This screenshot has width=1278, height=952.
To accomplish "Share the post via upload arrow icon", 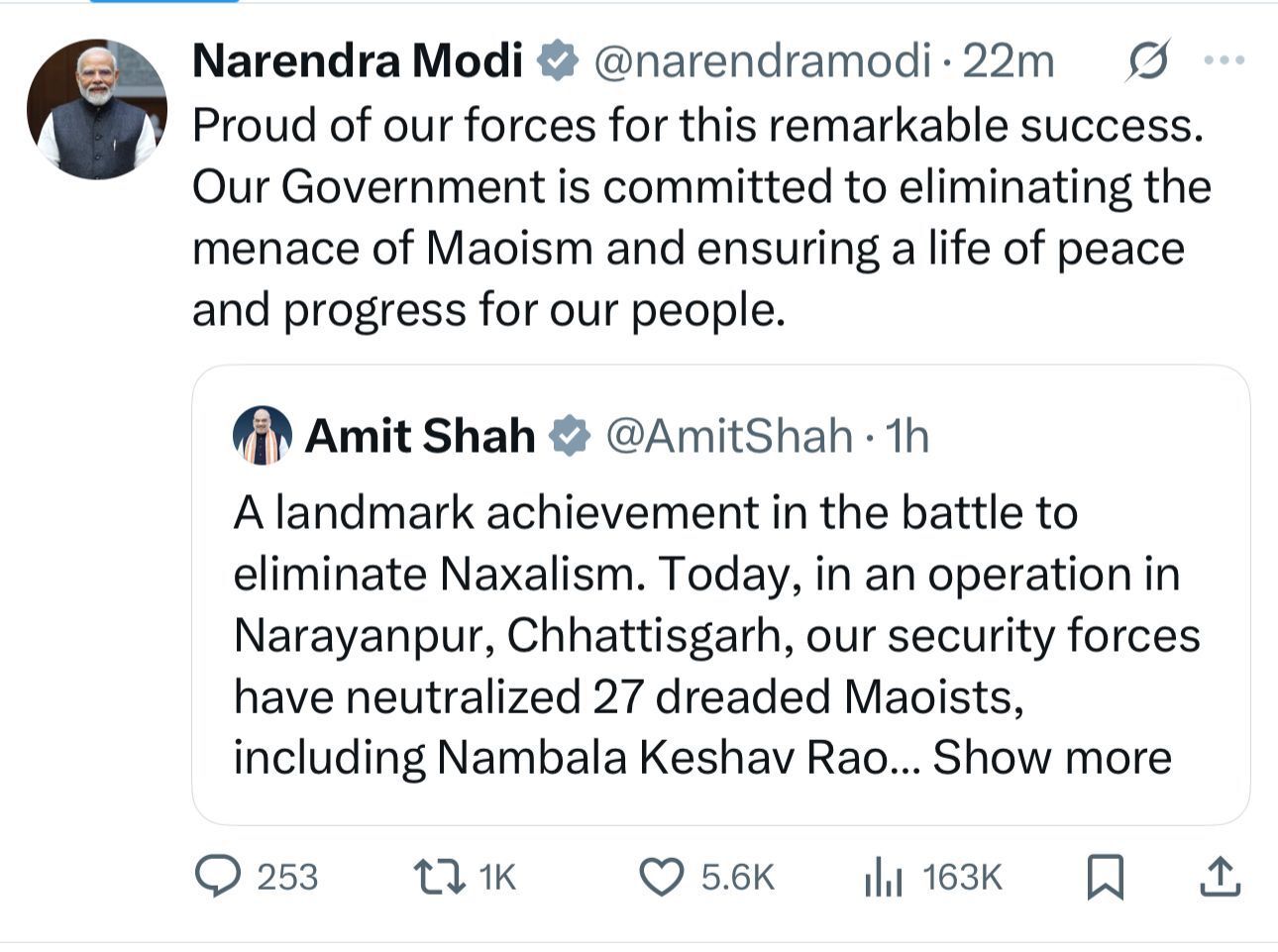I will (x=1220, y=877).
